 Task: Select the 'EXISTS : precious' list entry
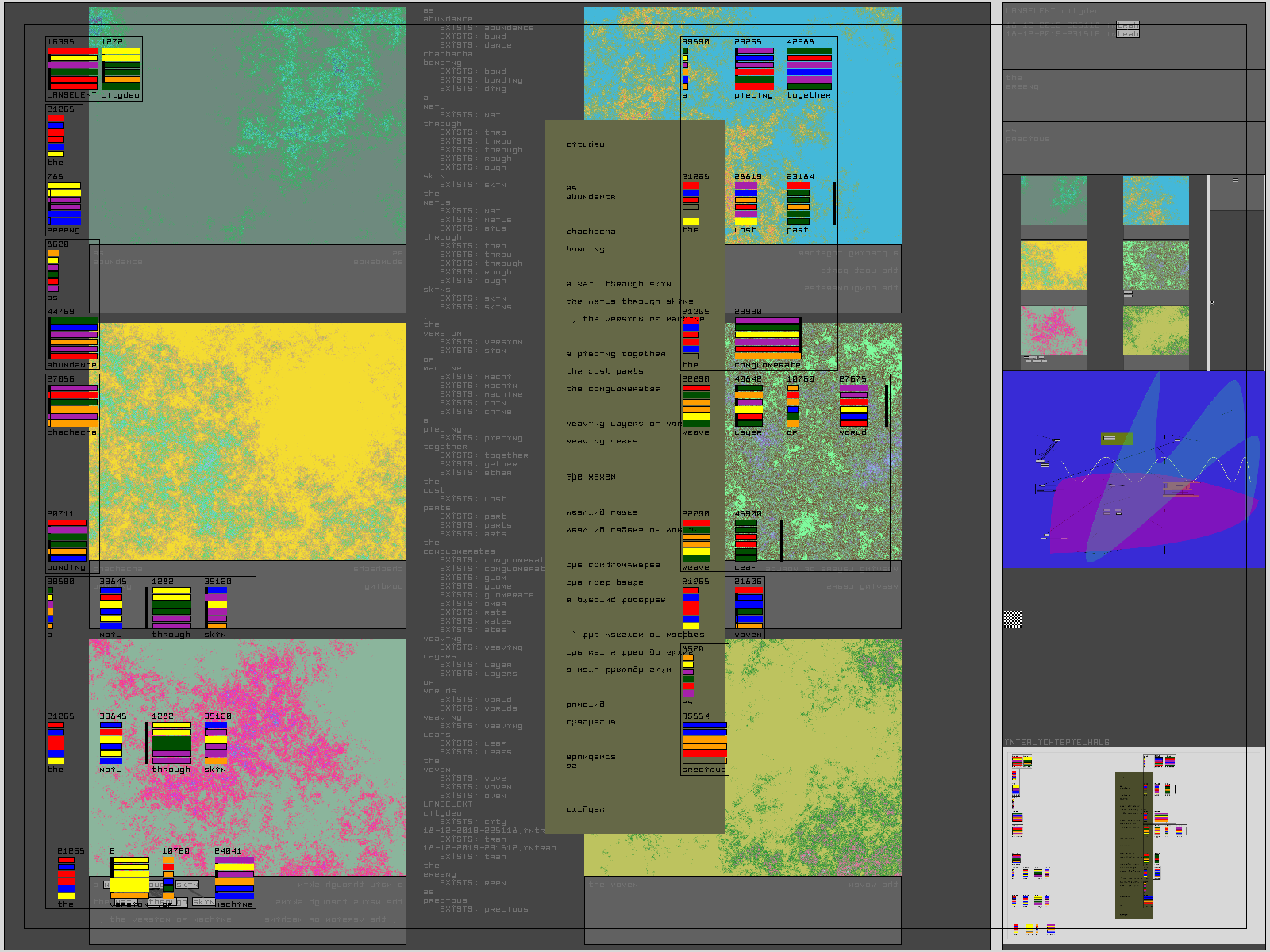(483, 909)
